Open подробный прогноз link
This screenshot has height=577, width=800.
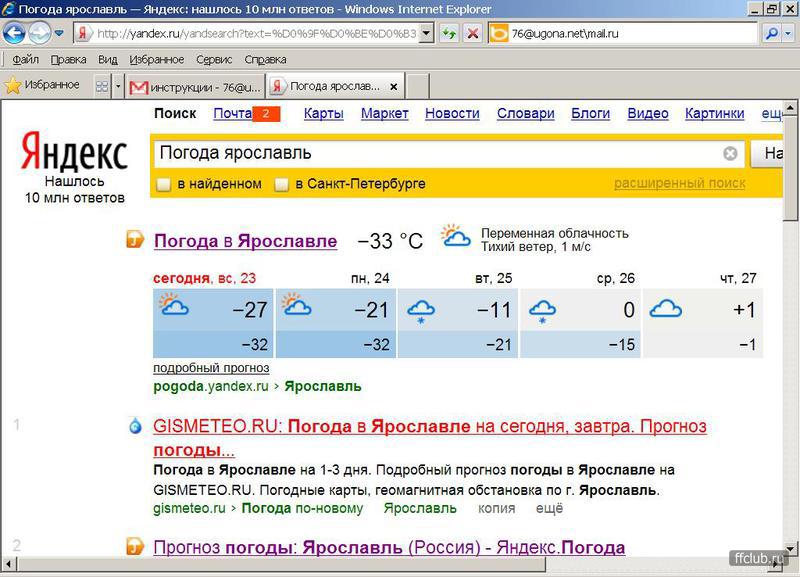coord(211,368)
